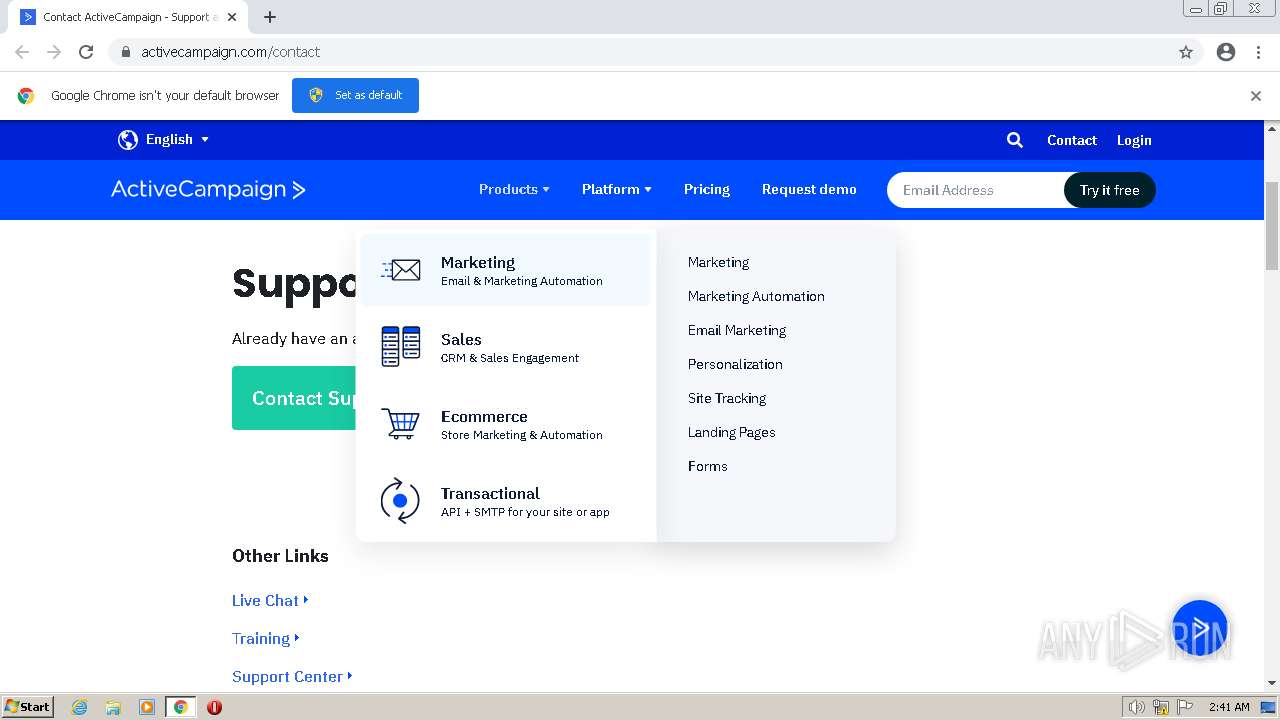Open Email Marketing submenu link
Image resolution: width=1280 pixels, height=720 pixels.
pyautogui.click(x=737, y=330)
